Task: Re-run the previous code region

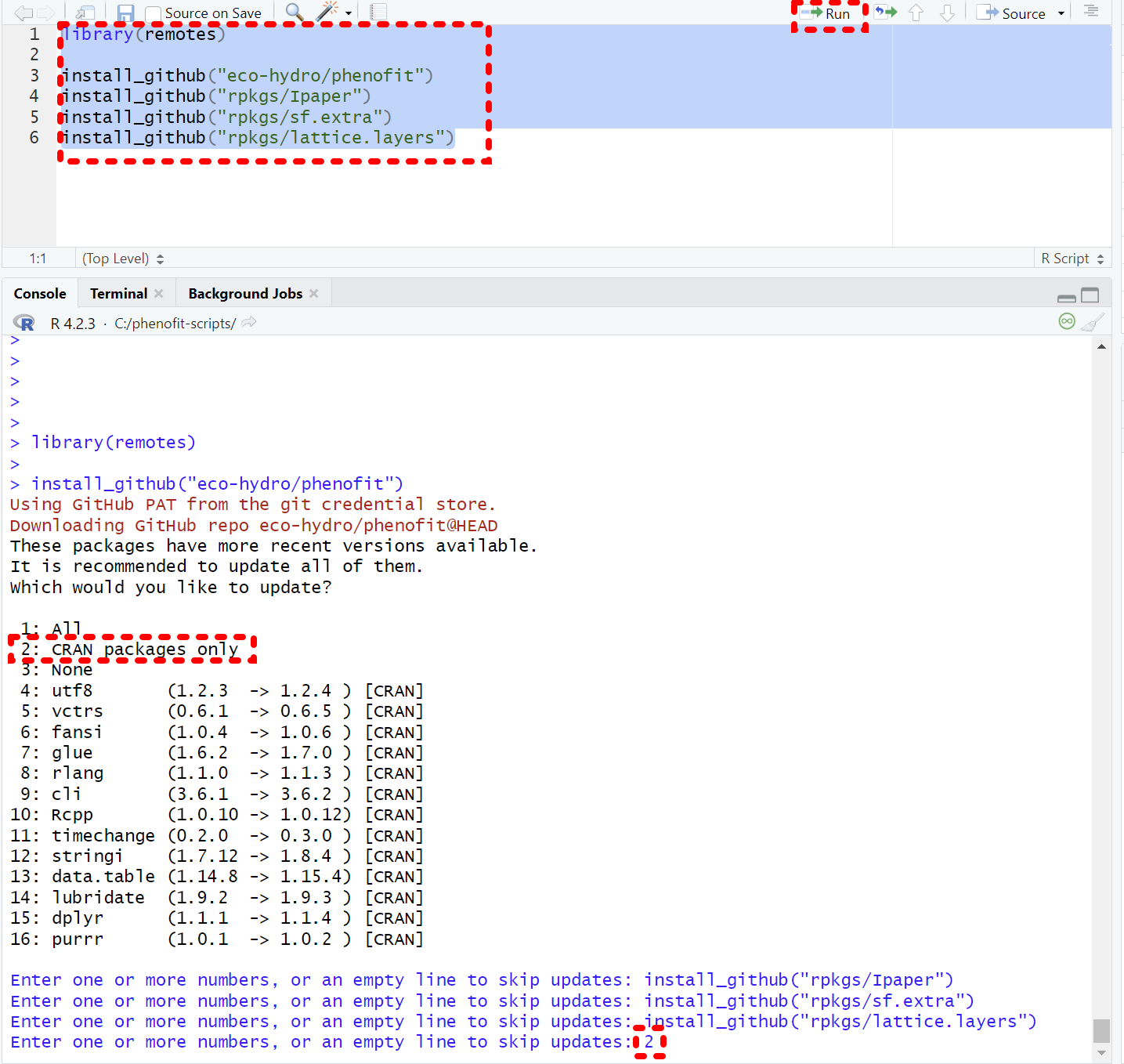Action: (x=886, y=13)
